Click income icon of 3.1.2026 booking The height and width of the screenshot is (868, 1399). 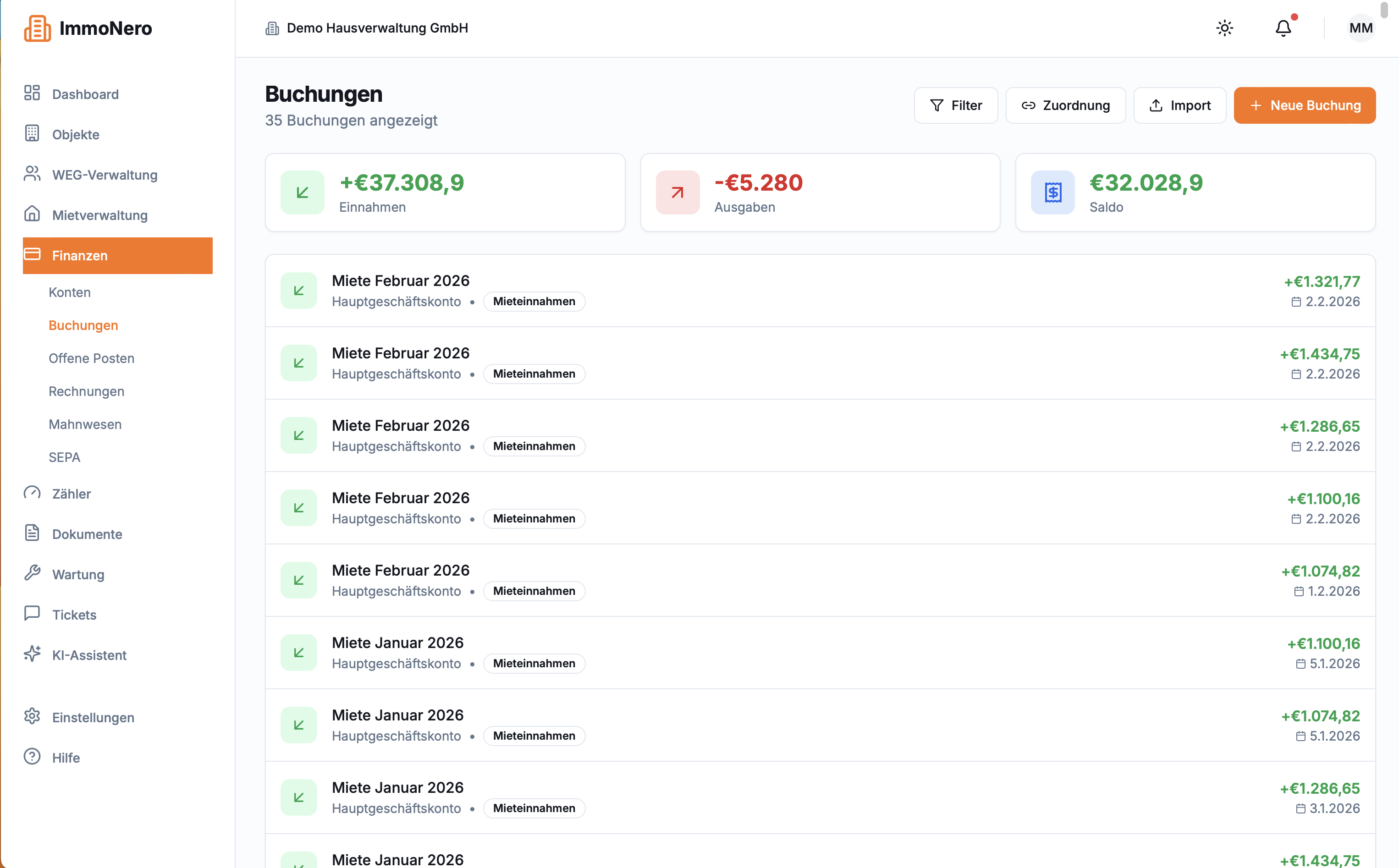point(298,797)
